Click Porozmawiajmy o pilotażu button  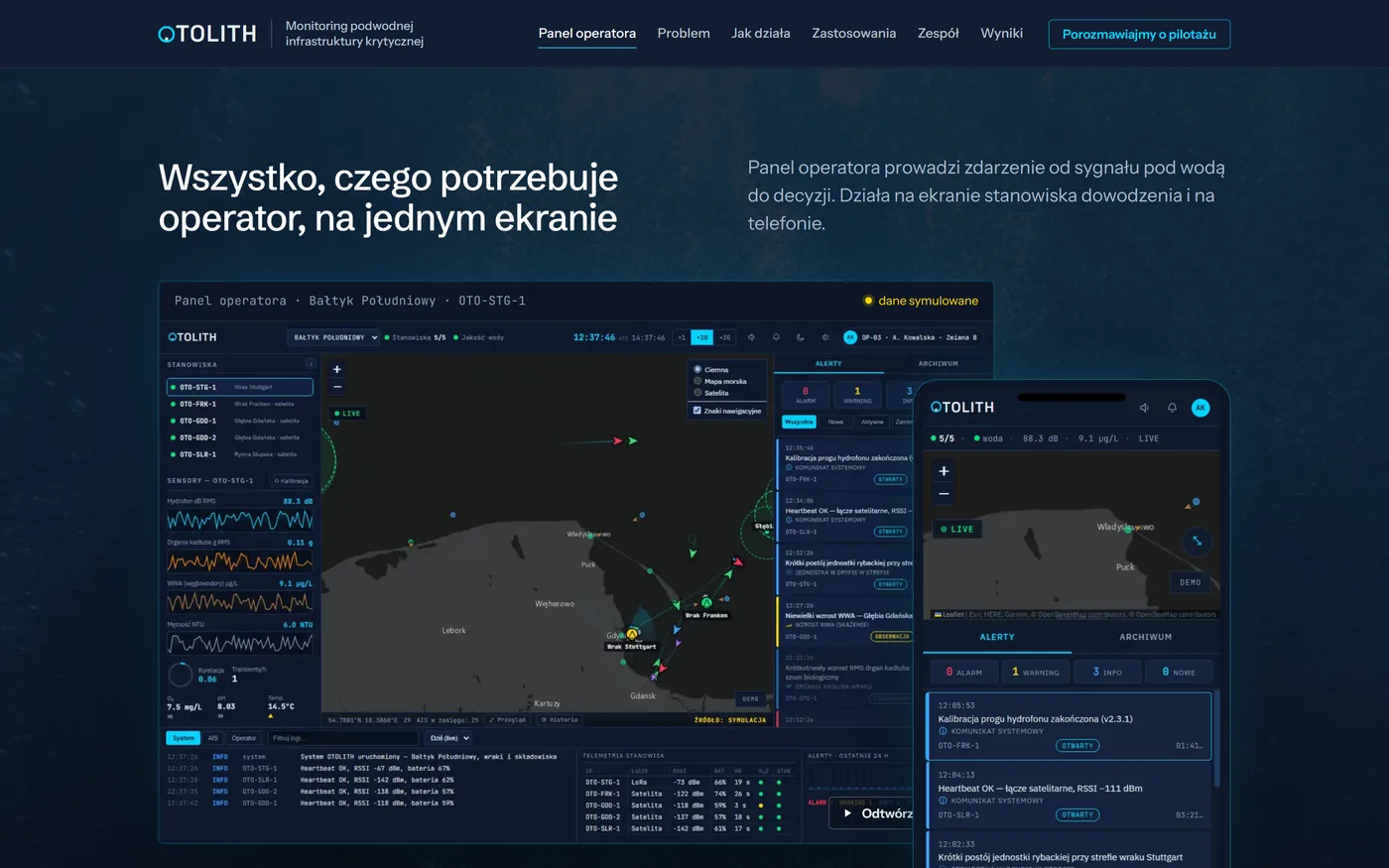1139,34
